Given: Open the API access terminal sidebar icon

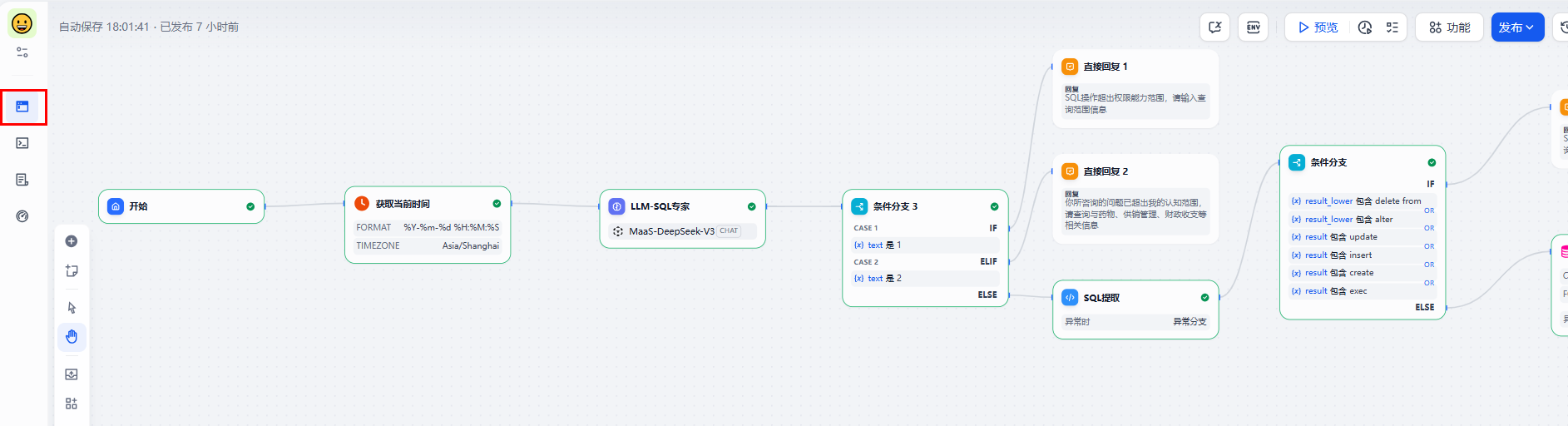Looking at the screenshot, I should coord(22,143).
